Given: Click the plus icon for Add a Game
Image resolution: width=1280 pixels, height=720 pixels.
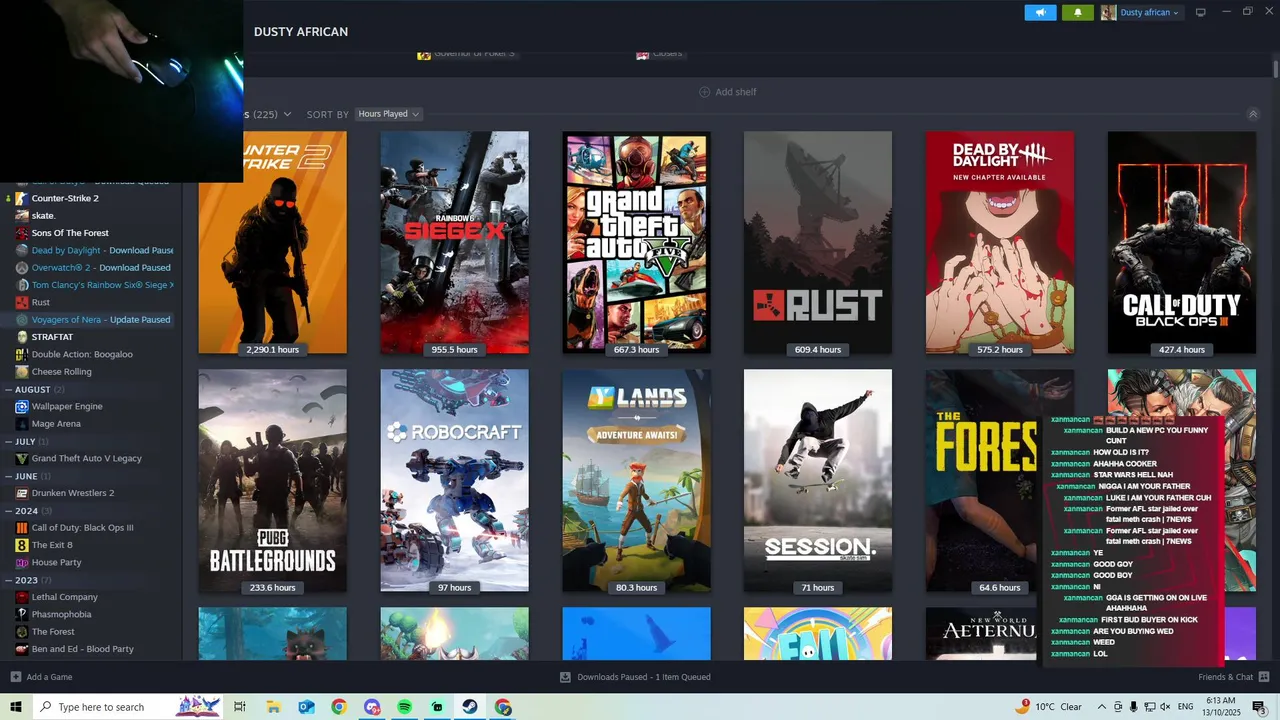Looking at the screenshot, I should click(x=15, y=677).
